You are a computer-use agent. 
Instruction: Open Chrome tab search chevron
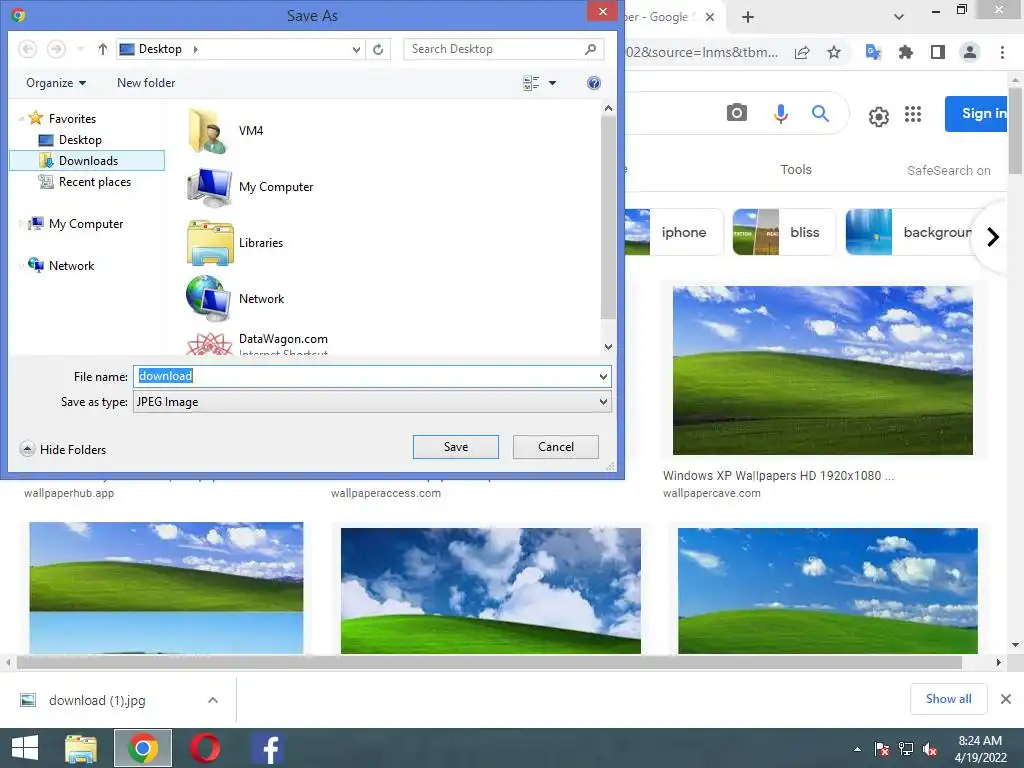(x=899, y=17)
